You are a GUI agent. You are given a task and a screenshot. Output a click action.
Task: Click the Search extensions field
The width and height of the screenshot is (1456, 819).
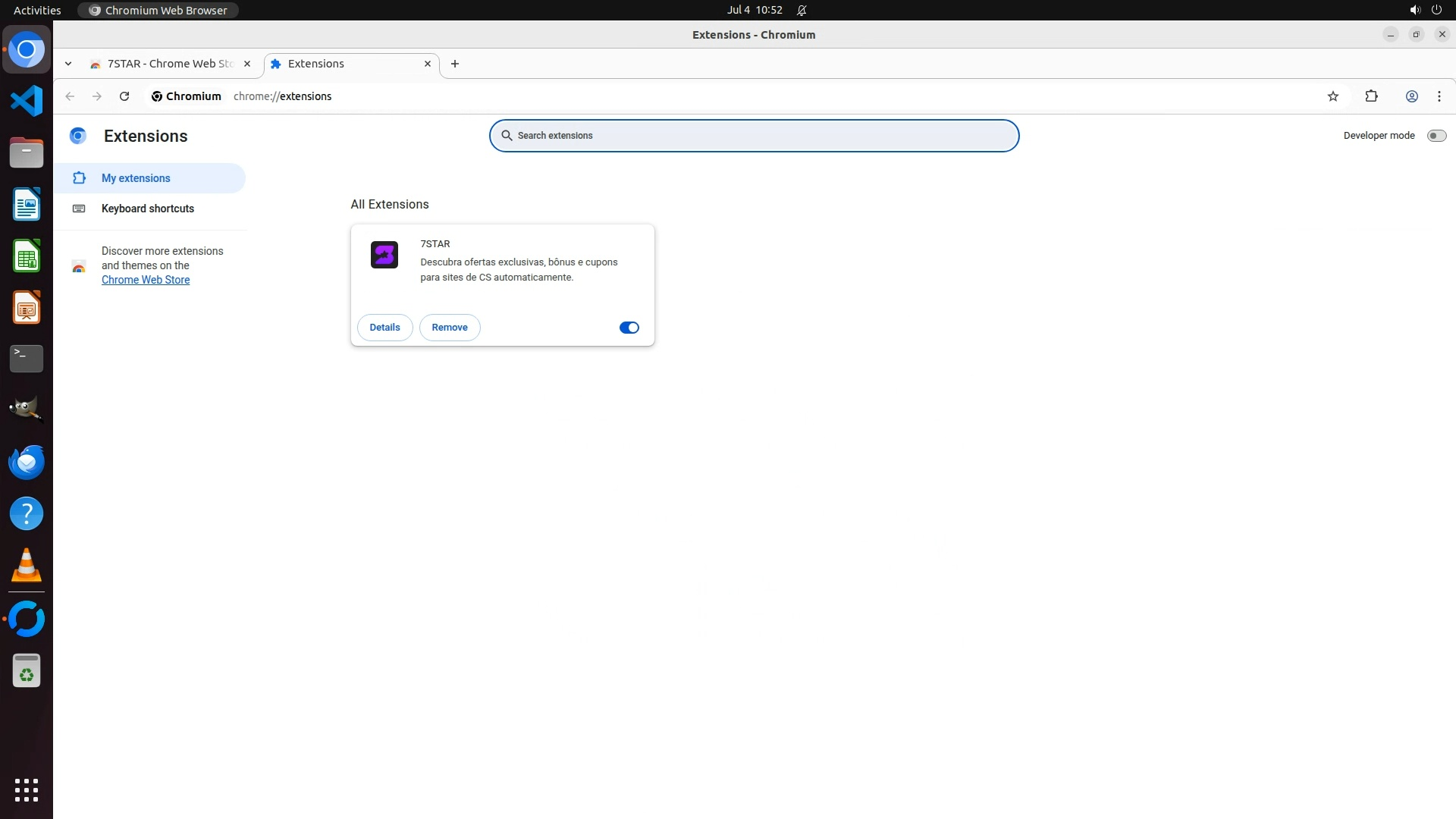click(x=754, y=136)
